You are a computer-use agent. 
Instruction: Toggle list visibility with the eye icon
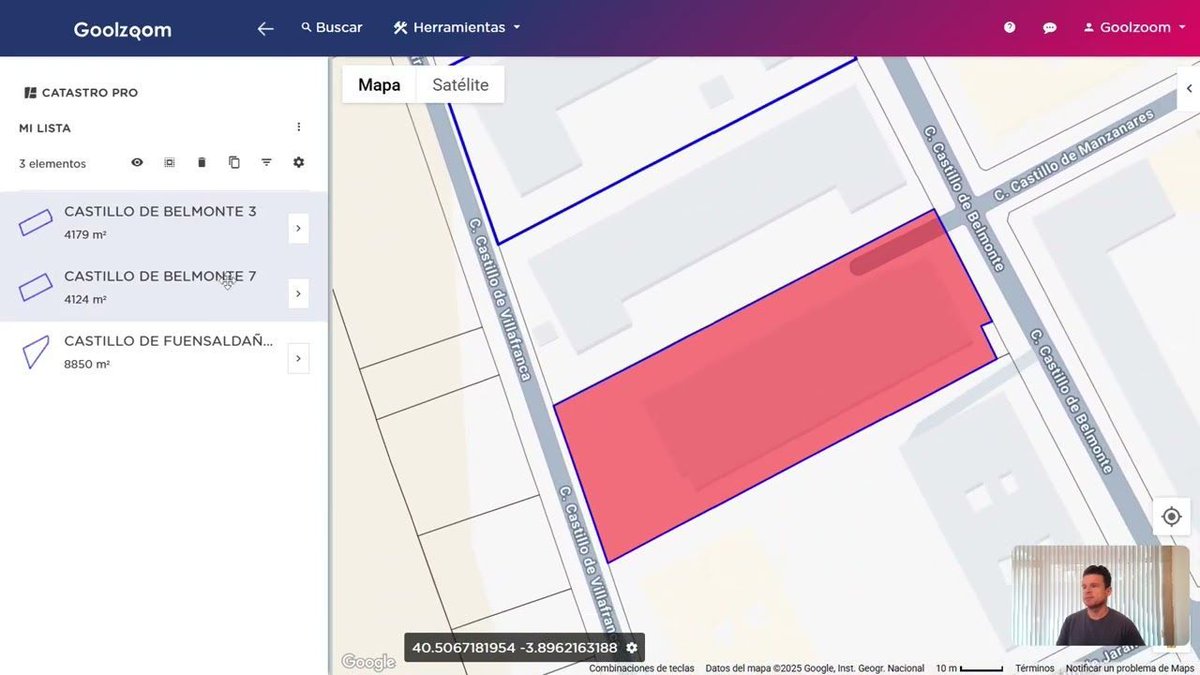point(137,162)
